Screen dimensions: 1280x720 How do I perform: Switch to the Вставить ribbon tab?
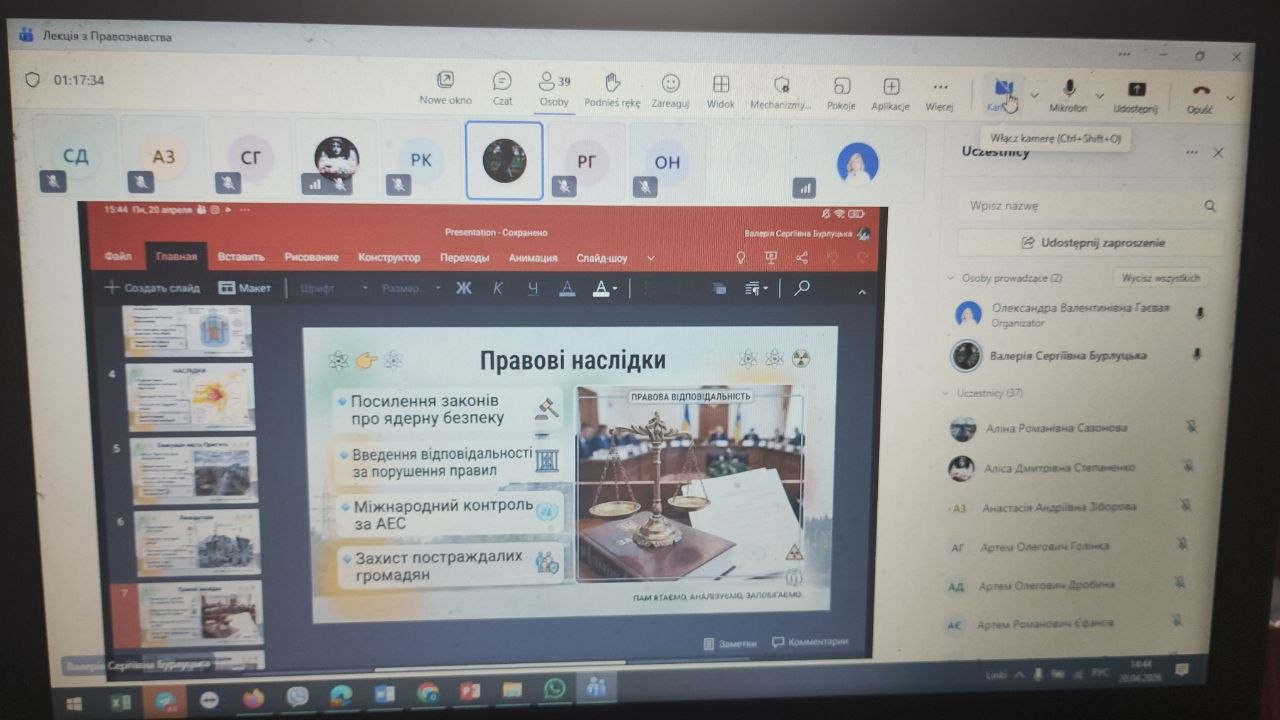pyautogui.click(x=241, y=257)
